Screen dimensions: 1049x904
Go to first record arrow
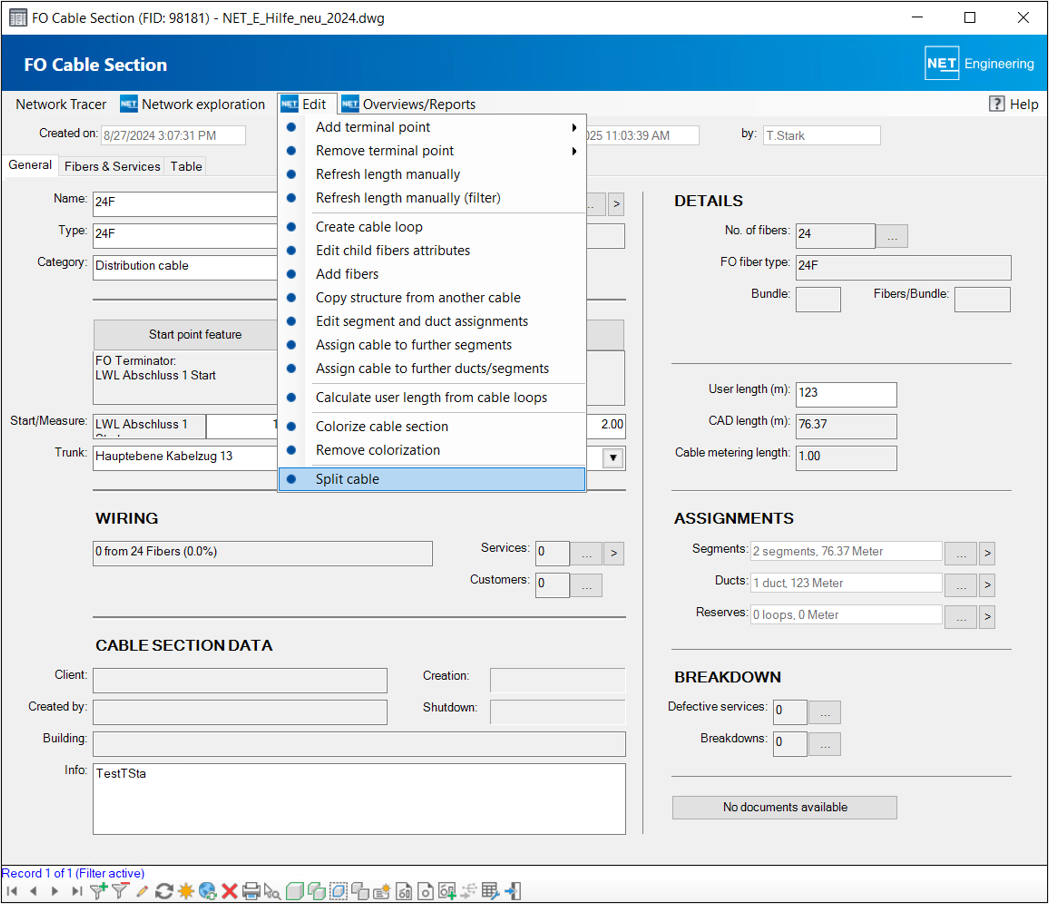(x=12, y=891)
